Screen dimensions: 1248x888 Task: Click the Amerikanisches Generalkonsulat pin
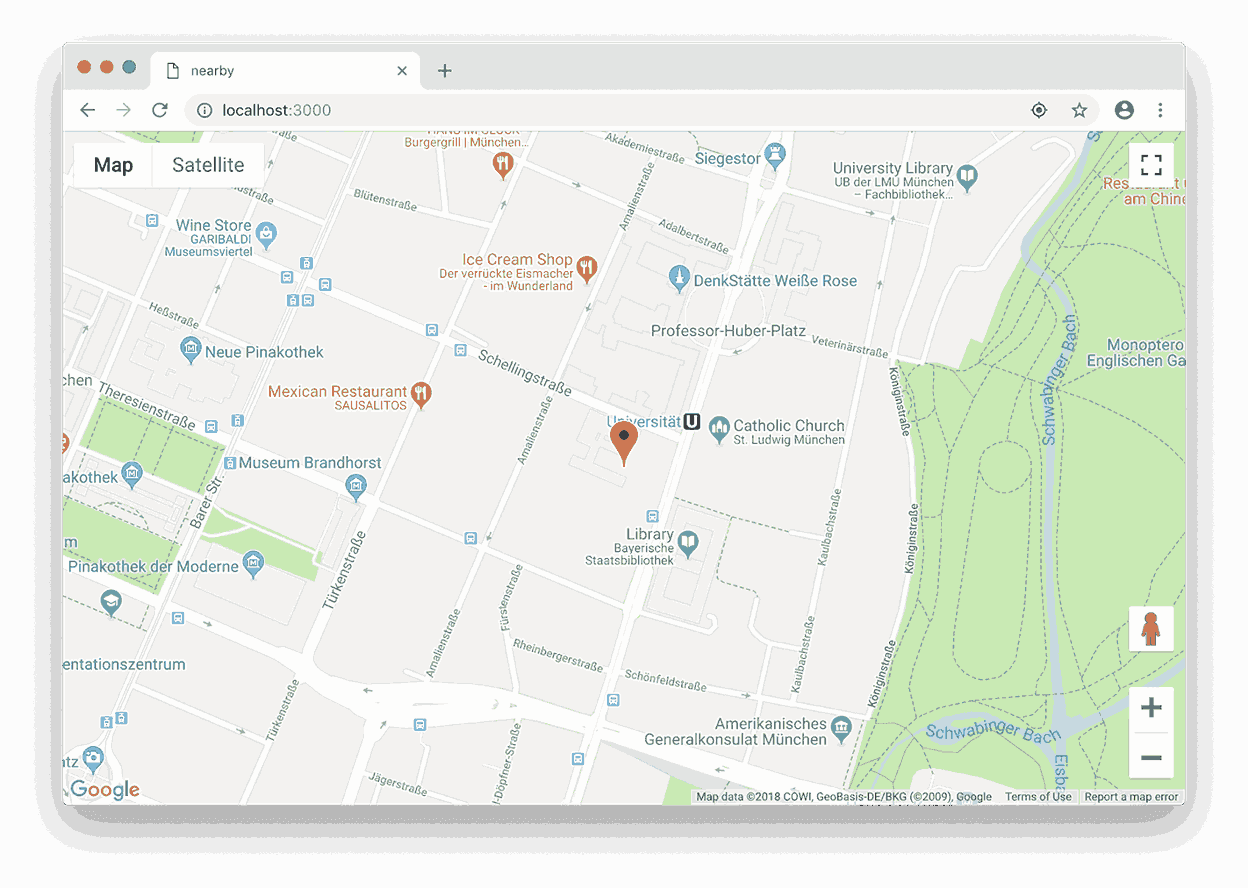841,728
